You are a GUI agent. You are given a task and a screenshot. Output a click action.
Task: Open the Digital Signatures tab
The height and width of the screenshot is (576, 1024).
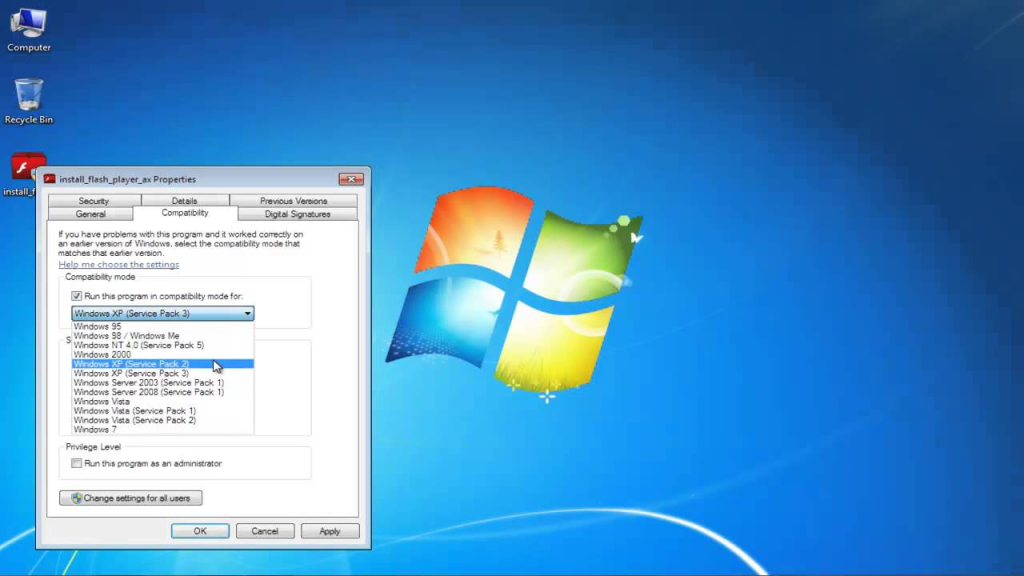pyautogui.click(x=298, y=214)
